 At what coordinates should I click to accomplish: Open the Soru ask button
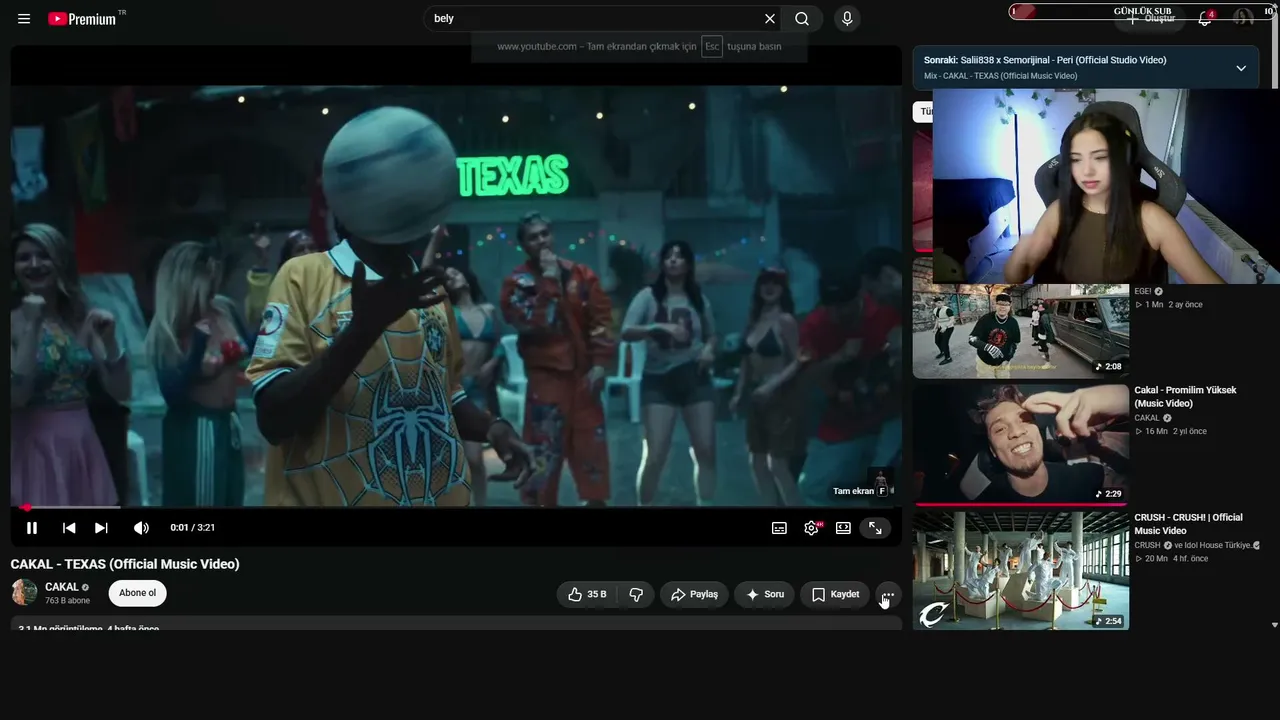click(x=764, y=594)
